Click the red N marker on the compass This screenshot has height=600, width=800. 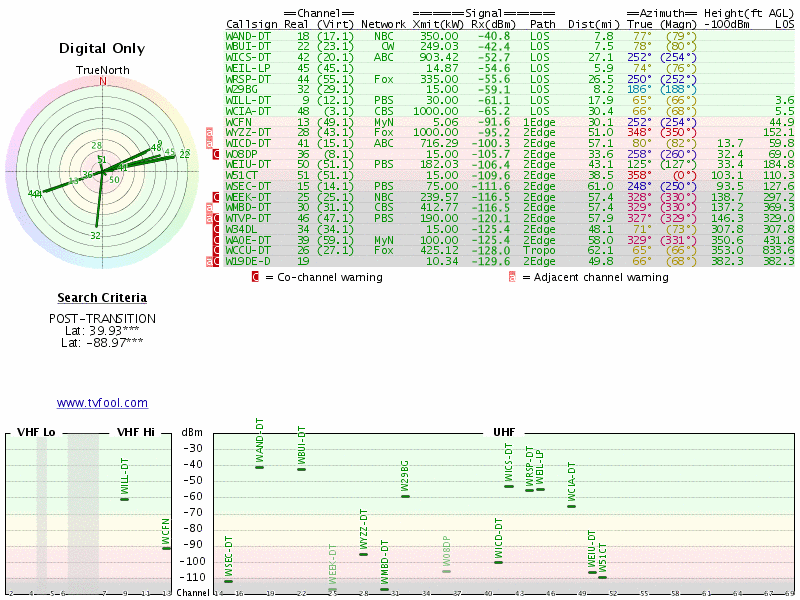point(103,81)
